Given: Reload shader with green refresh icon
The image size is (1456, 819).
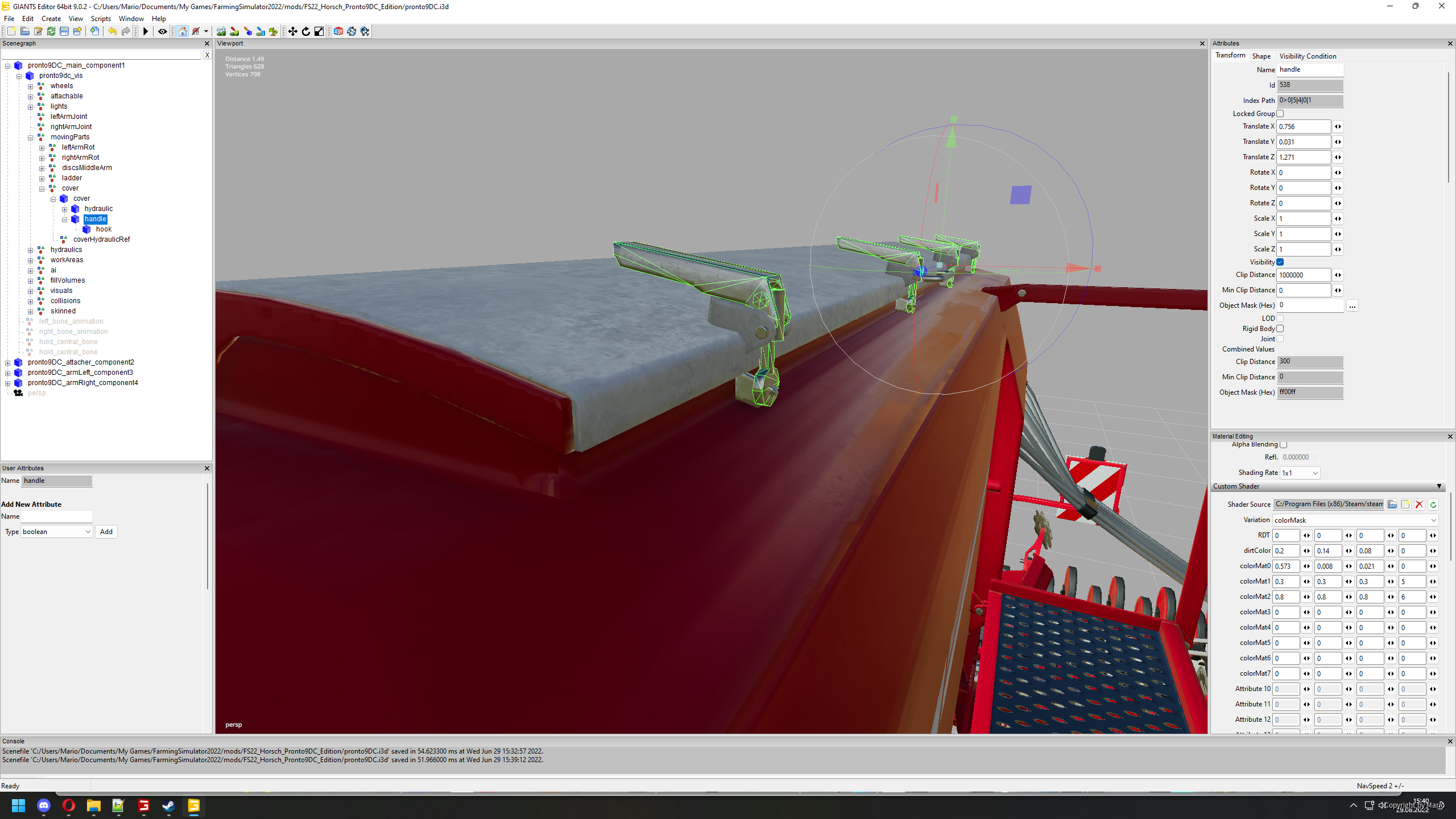Looking at the screenshot, I should click(1433, 504).
